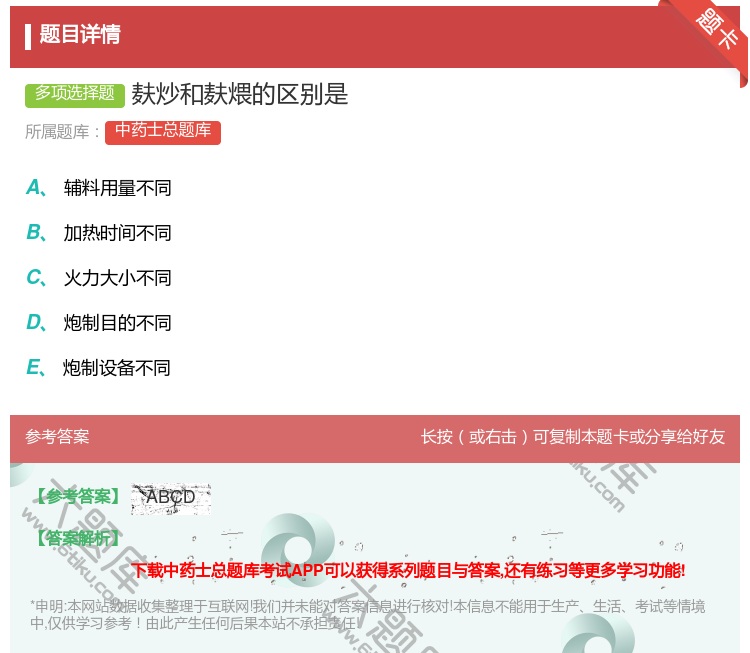Click the 题目详情 header title
750x653 pixels.
pyautogui.click(x=79, y=34)
